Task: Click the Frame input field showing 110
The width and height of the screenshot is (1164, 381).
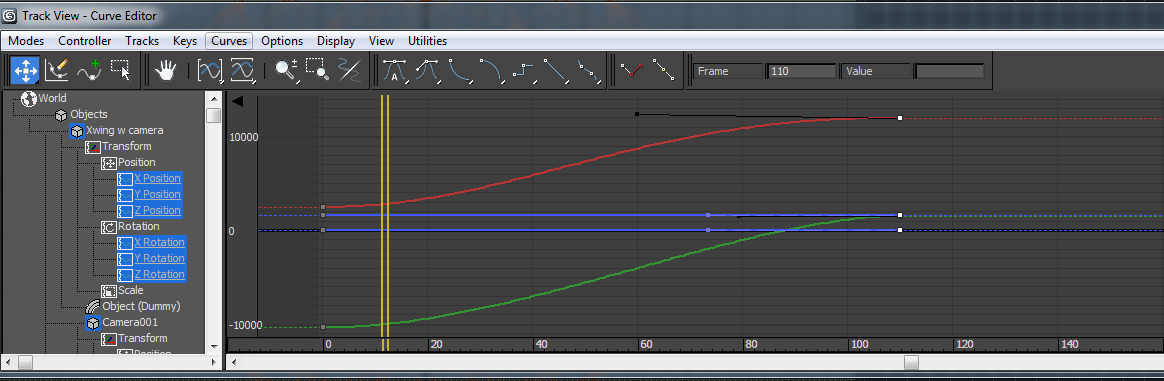Action: coord(801,71)
